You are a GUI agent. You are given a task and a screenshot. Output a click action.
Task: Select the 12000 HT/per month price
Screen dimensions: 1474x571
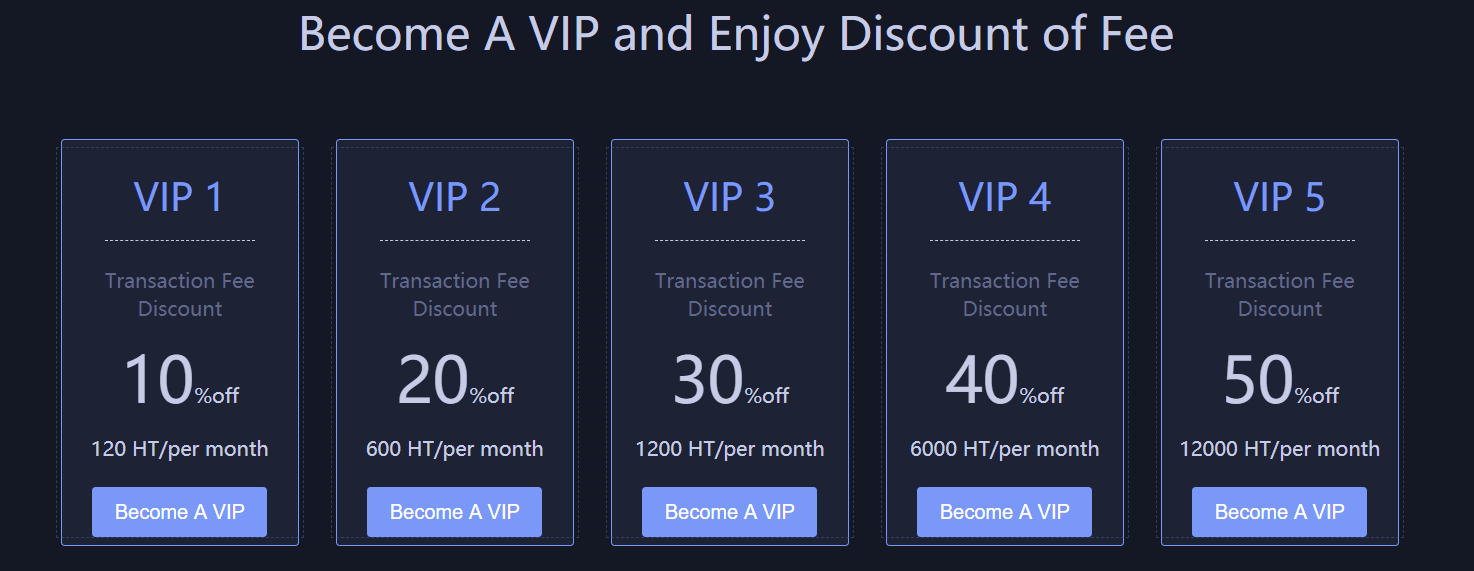(1280, 449)
